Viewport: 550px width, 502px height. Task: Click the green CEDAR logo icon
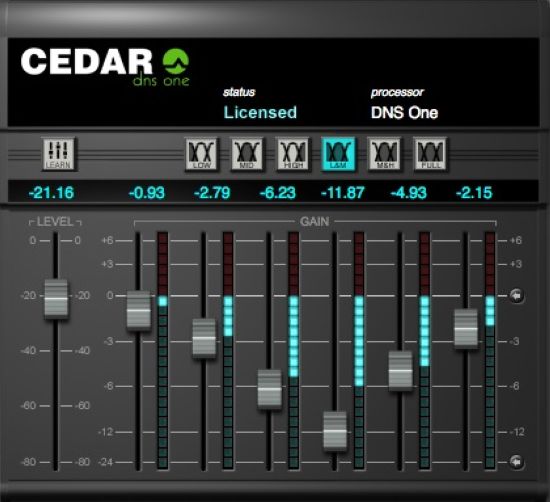tap(176, 61)
